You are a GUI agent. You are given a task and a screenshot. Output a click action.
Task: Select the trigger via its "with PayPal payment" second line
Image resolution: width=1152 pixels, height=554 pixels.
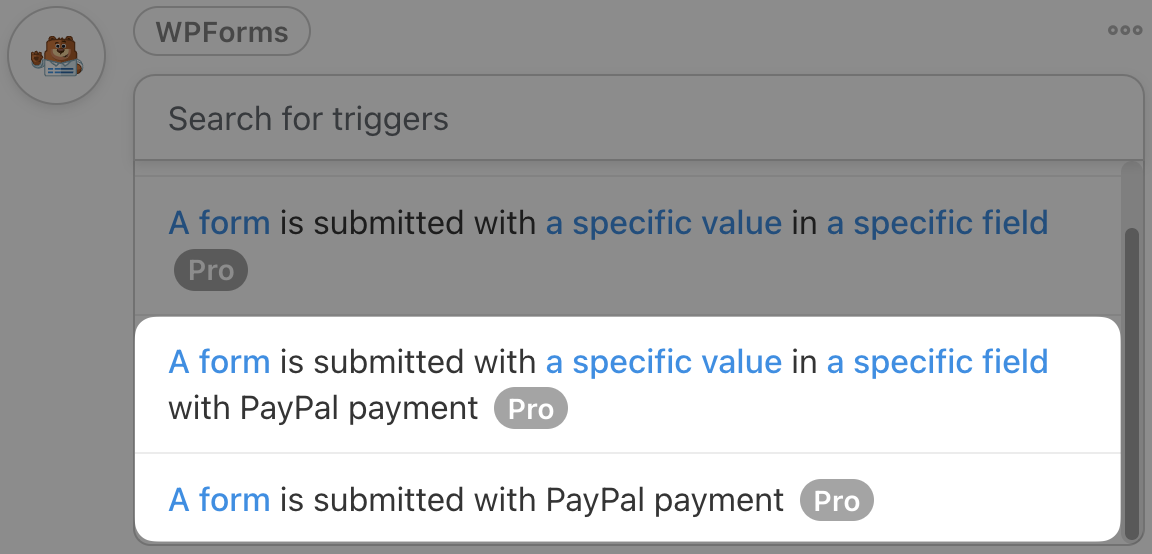(x=323, y=408)
